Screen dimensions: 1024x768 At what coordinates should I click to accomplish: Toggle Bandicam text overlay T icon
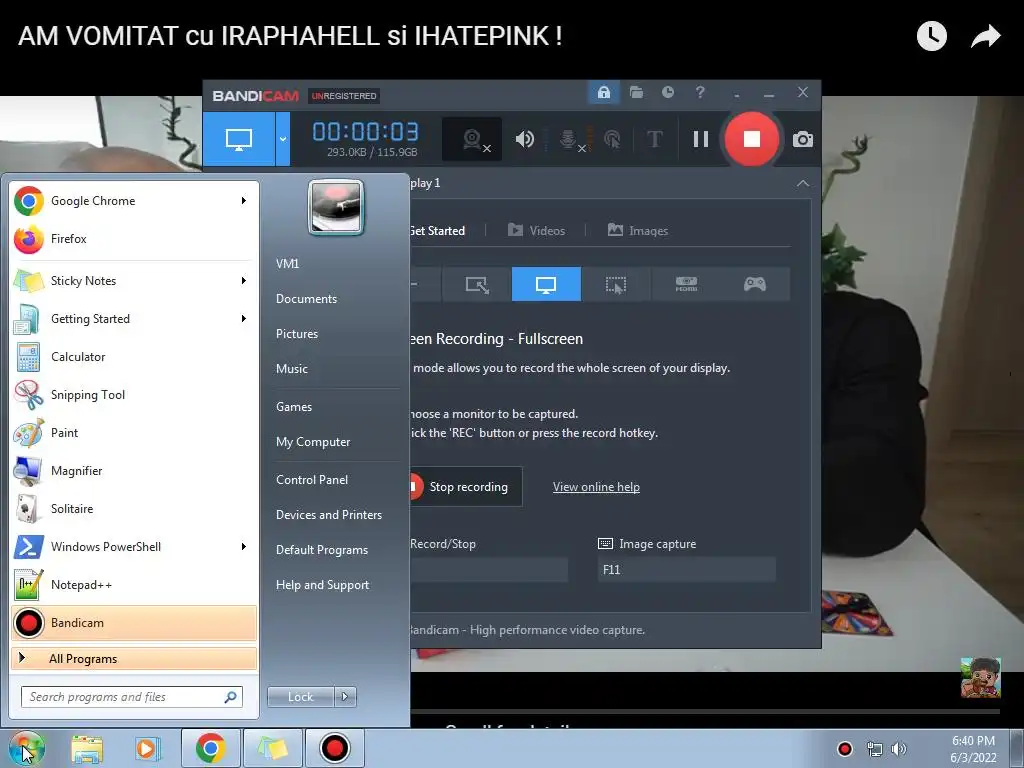(x=654, y=139)
